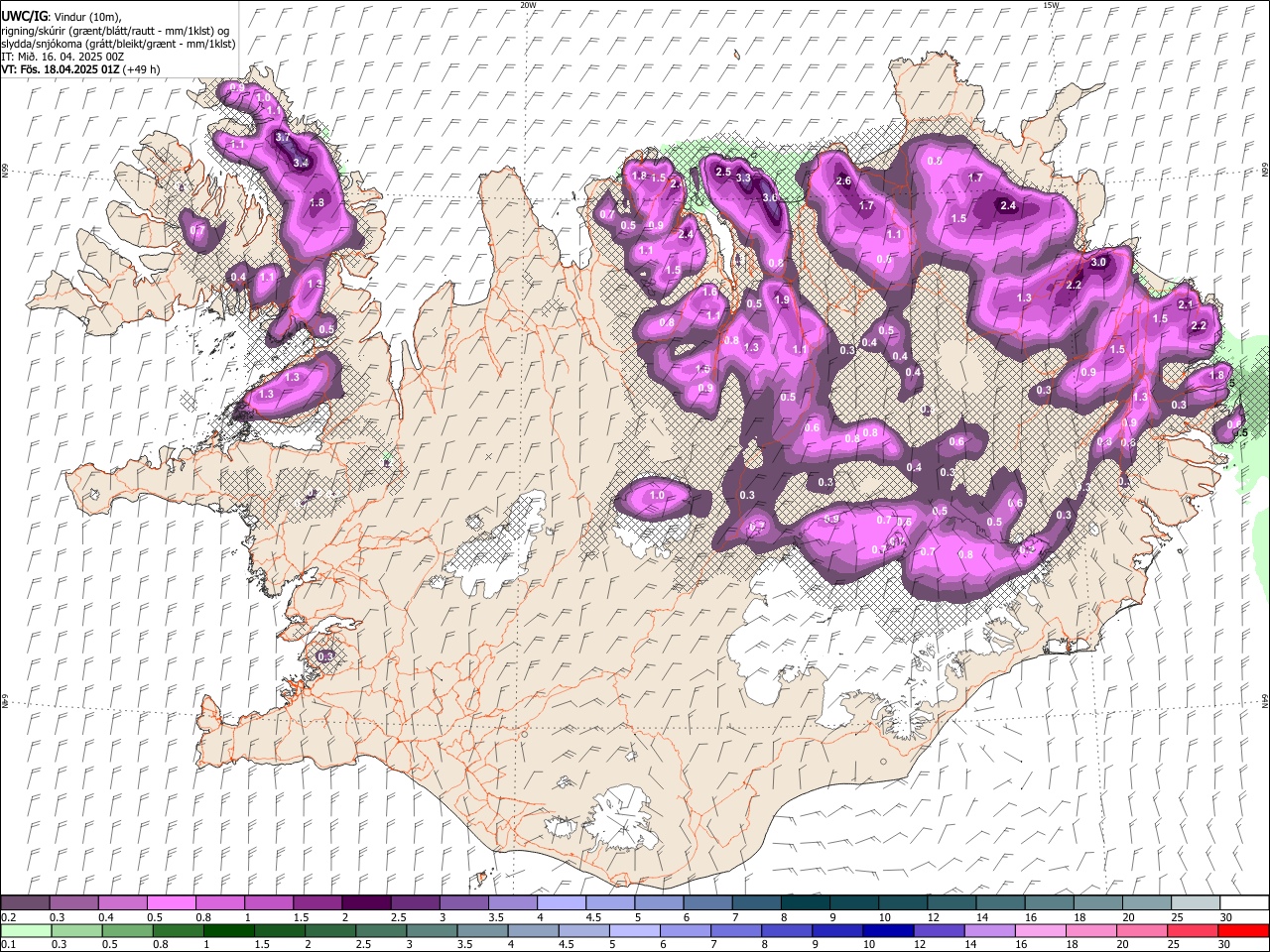
Task: Click the valid time 'VT: Fös. 18.04.2025 01Z (+49 h)'
Action: pos(80,69)
